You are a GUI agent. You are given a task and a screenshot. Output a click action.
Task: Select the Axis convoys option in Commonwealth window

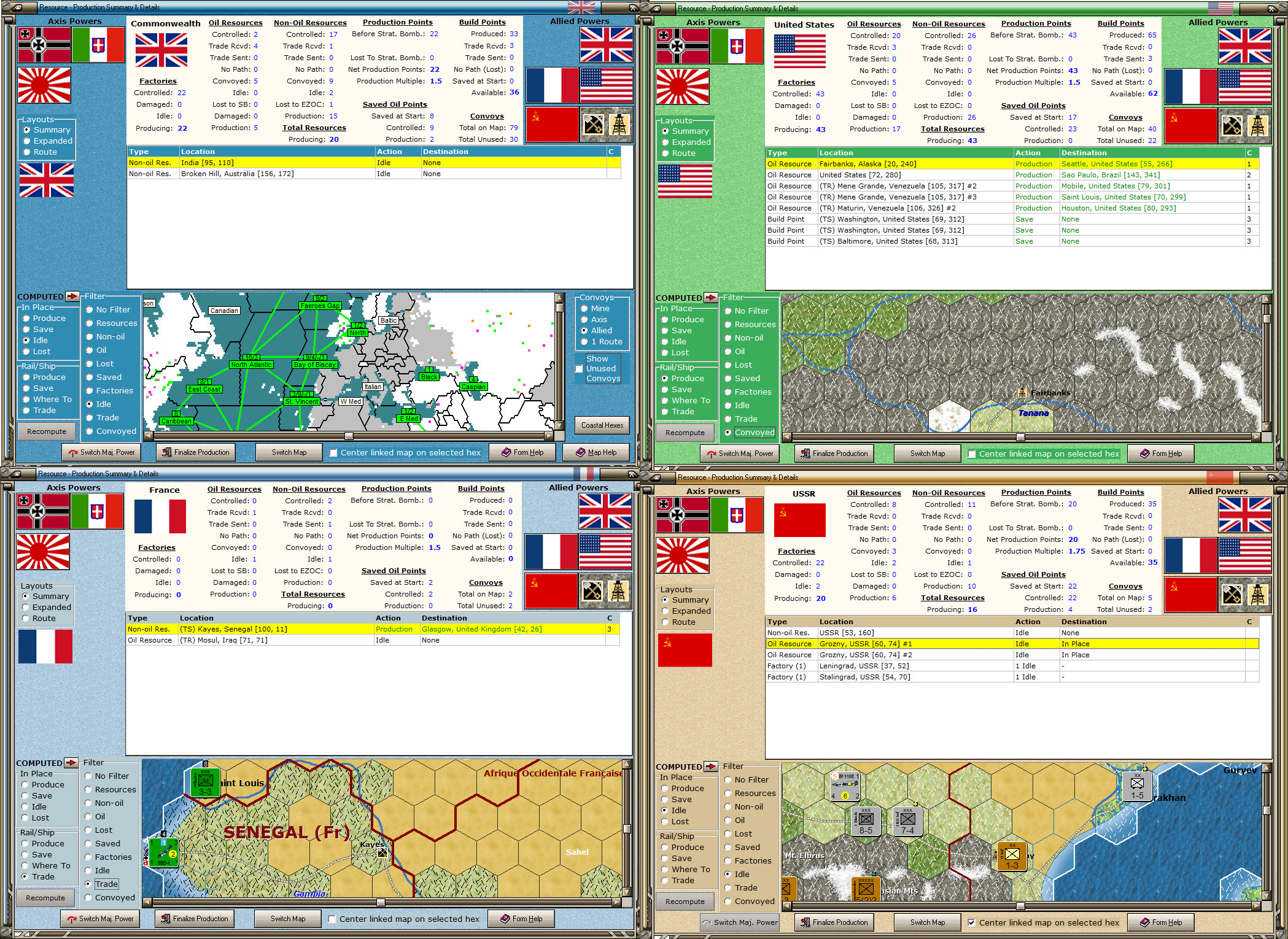click(594, 320)
